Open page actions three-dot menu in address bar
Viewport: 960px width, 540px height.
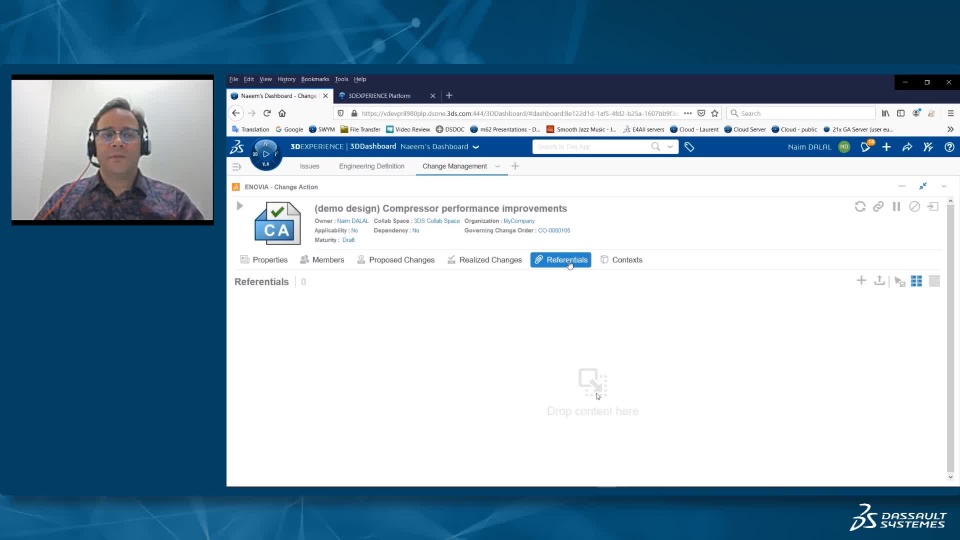pyautogui.click(x=688, y=113)
